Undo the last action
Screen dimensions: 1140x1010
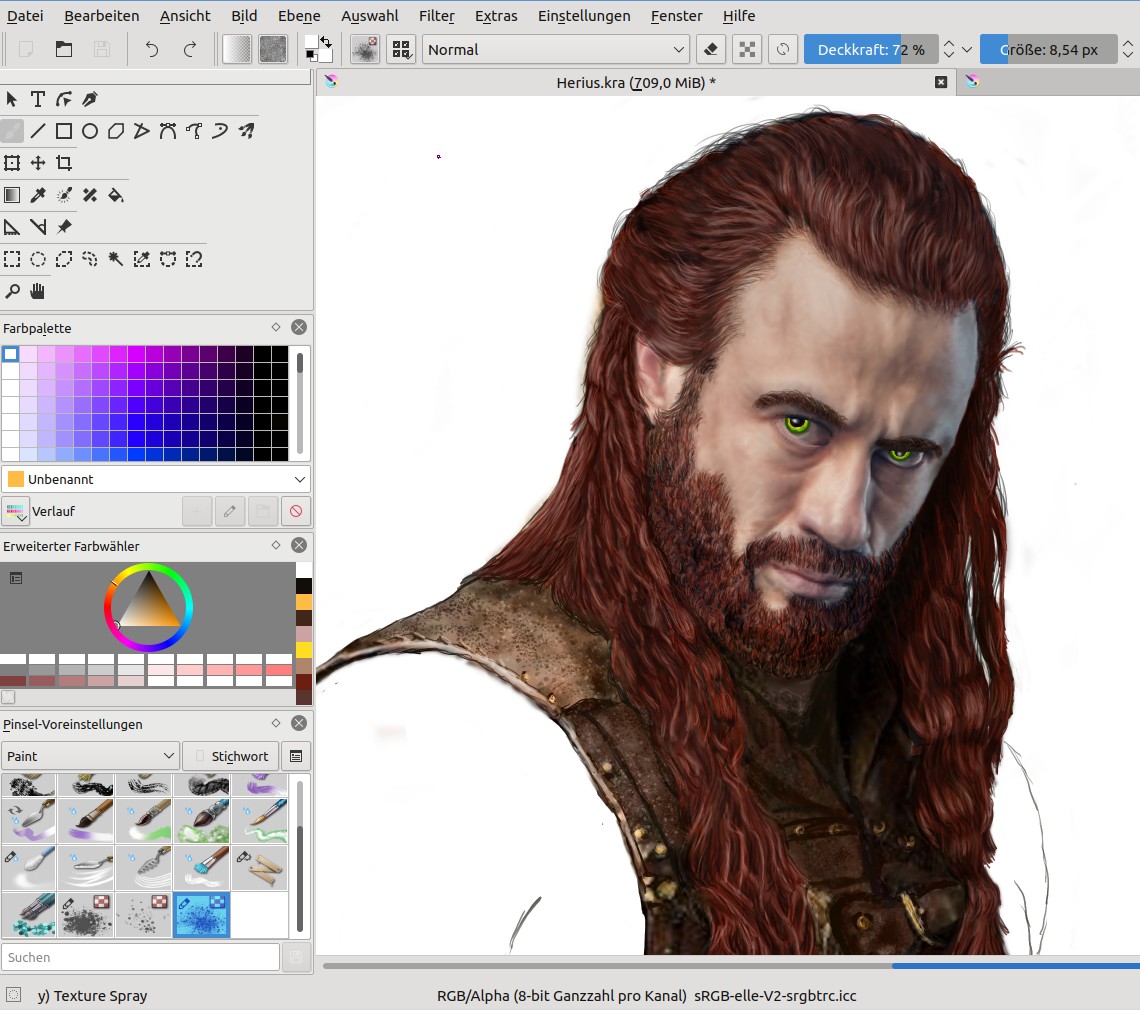(151, 49)
